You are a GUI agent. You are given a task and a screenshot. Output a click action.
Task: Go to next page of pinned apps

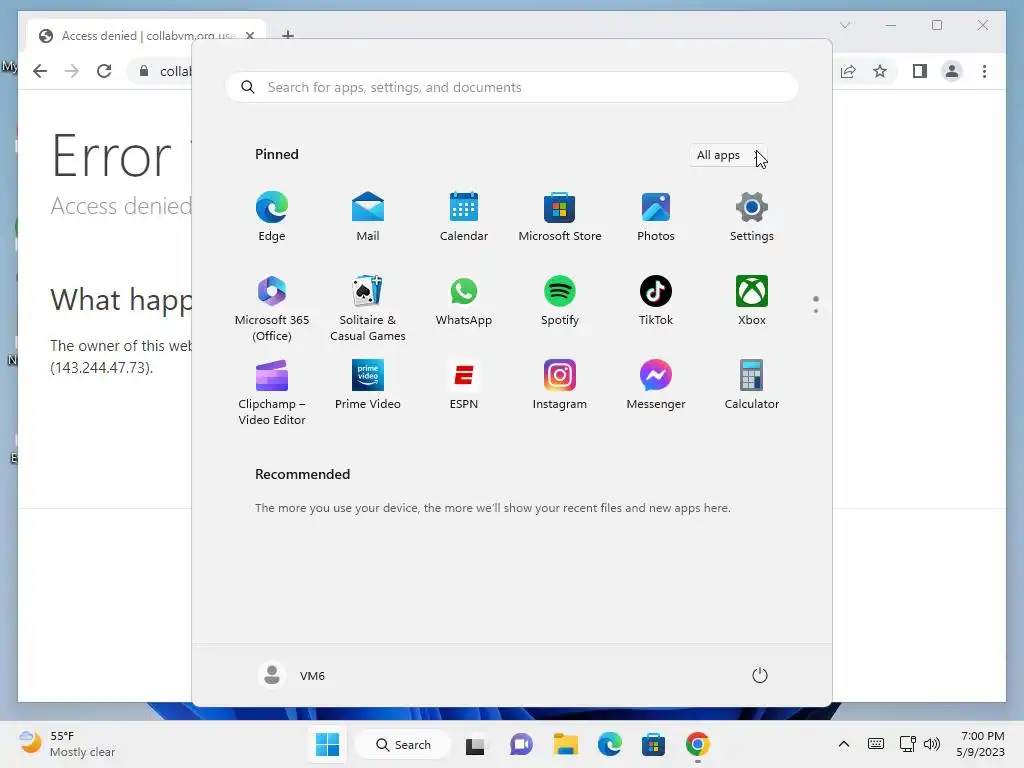tap(816, 311)
